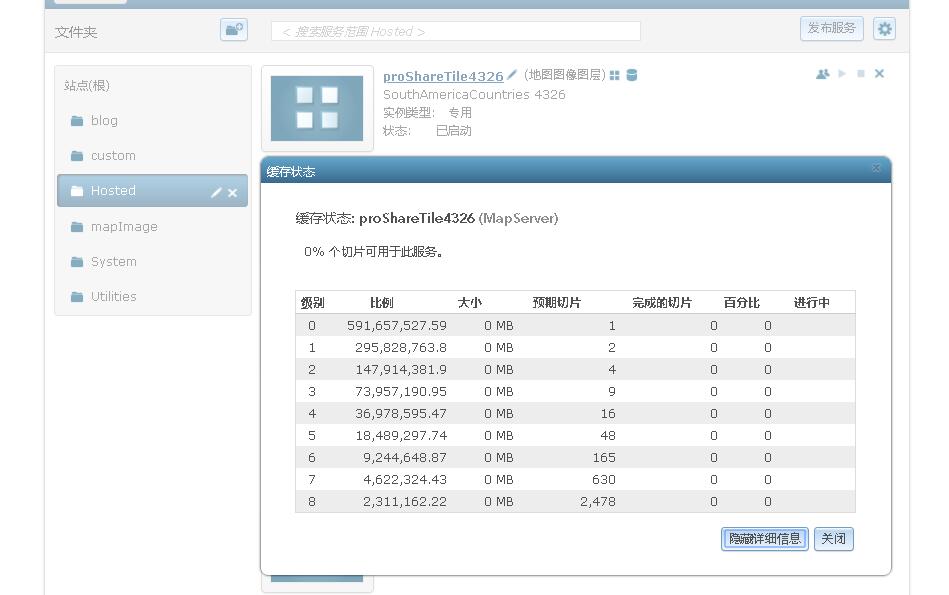Click the 完成的切片 column header
This screenshot has width=949, height=595.
click(662, 303)
